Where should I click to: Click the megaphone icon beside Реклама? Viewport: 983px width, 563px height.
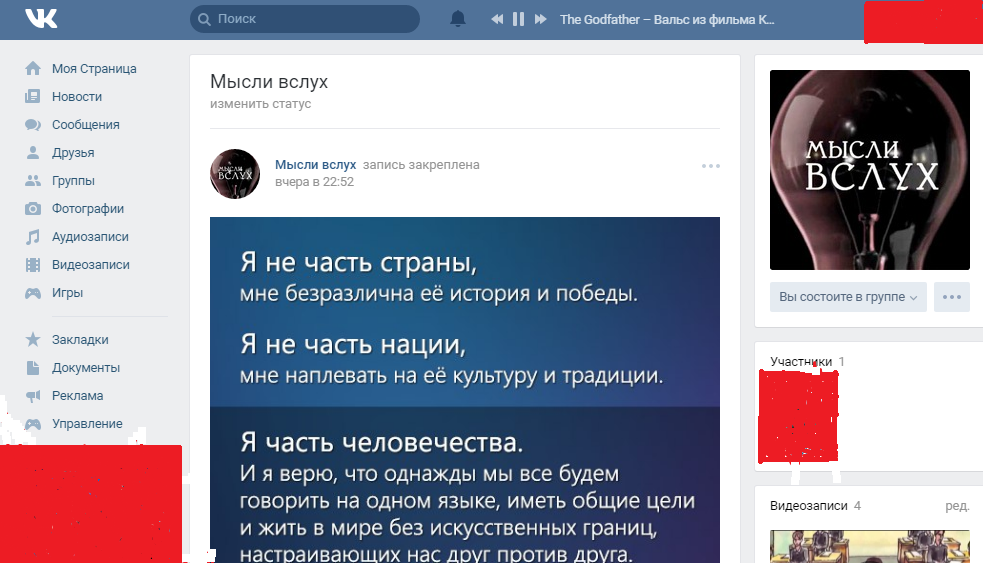[x=33, y=396]
